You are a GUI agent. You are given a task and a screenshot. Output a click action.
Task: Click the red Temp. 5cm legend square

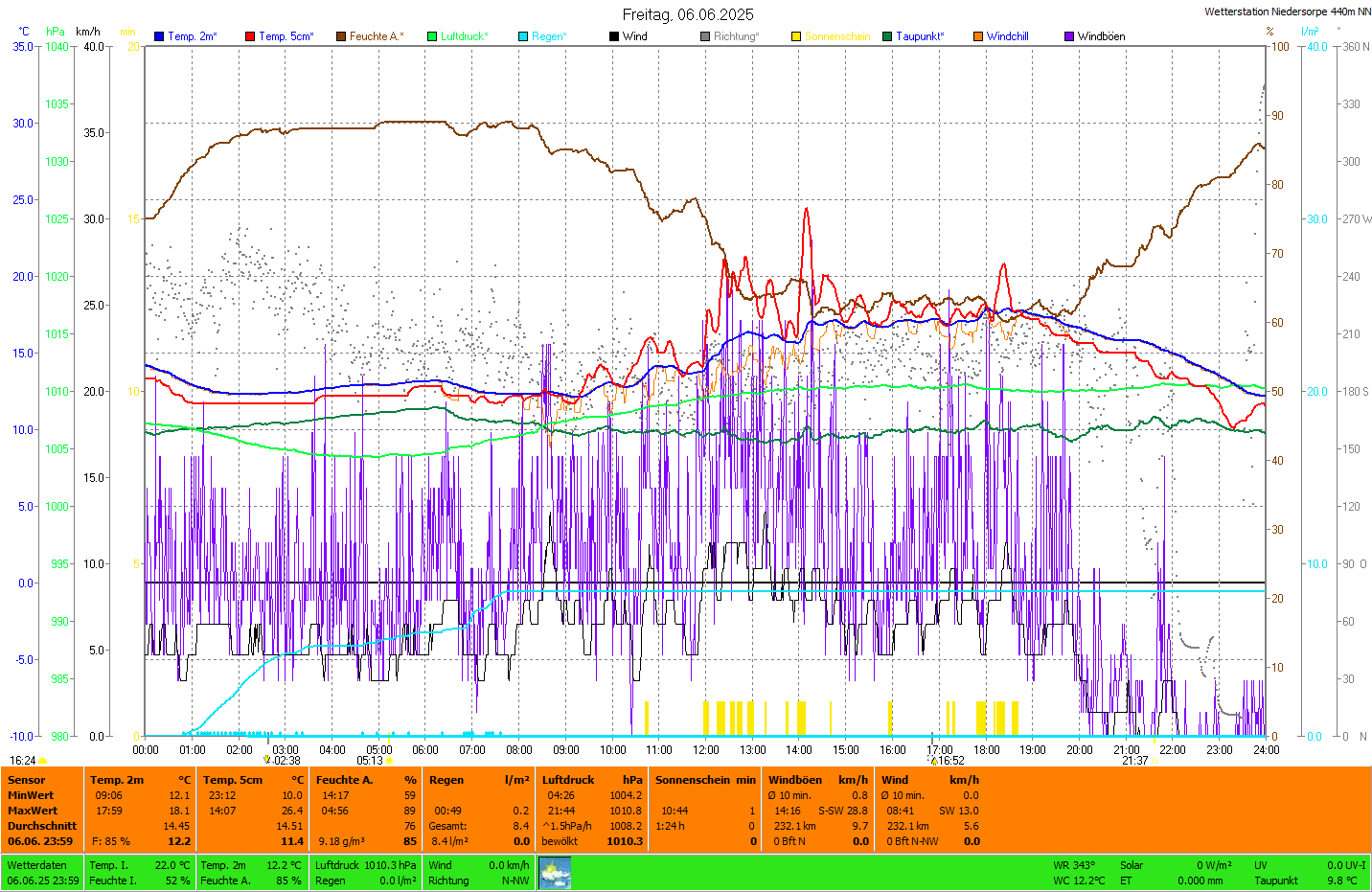[250, 36]
